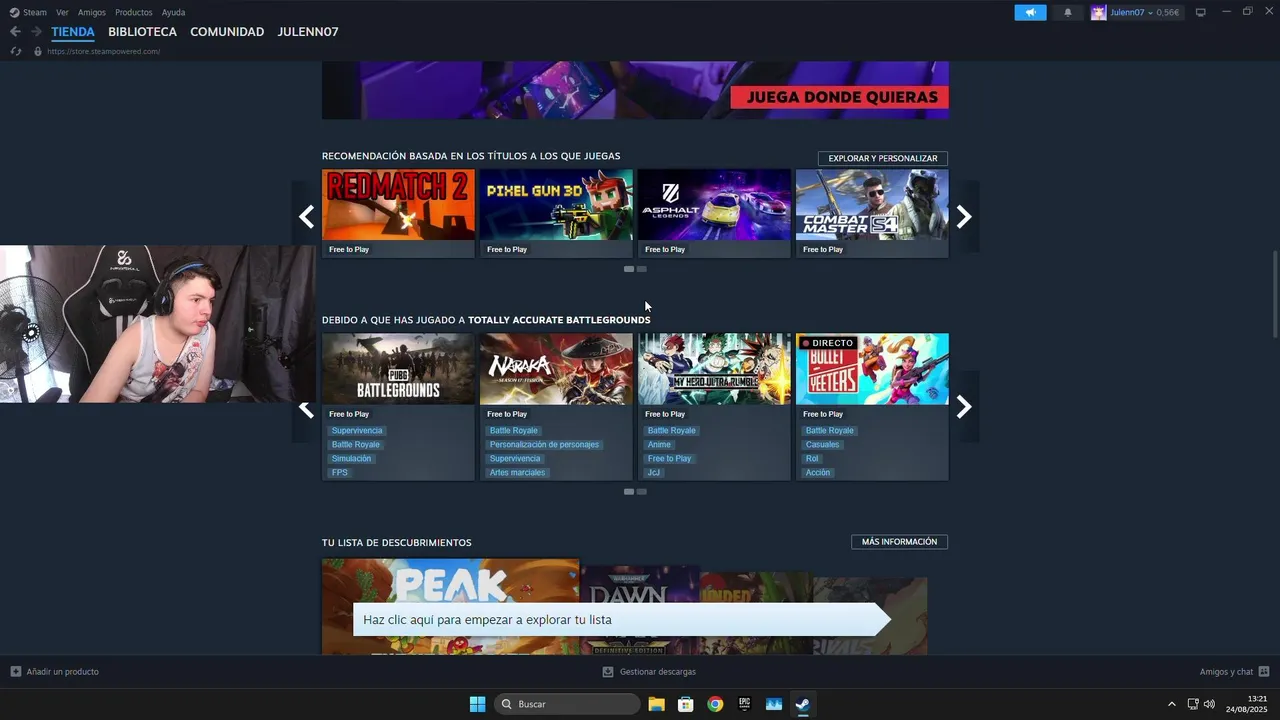Viewport: 1280px width, 720px height.
Task: Open the Steam menu
Action: pos(35,12)
